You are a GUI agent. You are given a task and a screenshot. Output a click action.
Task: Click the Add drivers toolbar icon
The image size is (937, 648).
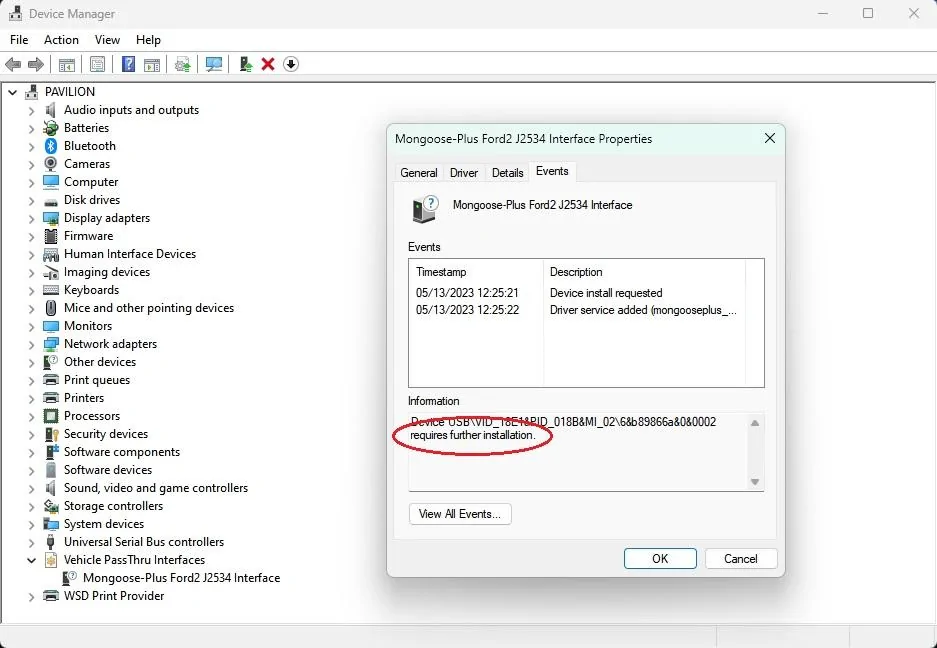point(246,64)
